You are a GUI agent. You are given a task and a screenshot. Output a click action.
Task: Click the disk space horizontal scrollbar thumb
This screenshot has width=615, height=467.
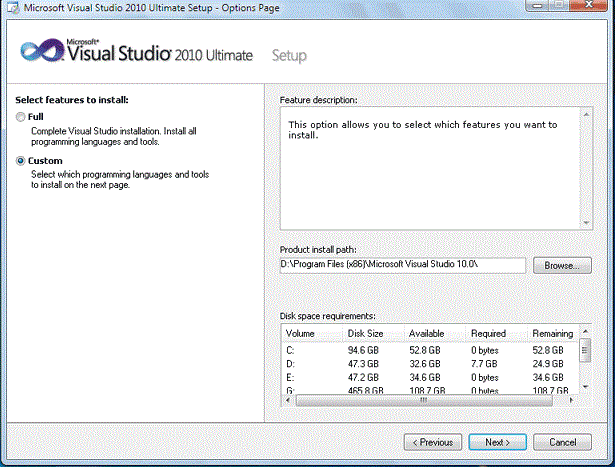coord(424,400)
